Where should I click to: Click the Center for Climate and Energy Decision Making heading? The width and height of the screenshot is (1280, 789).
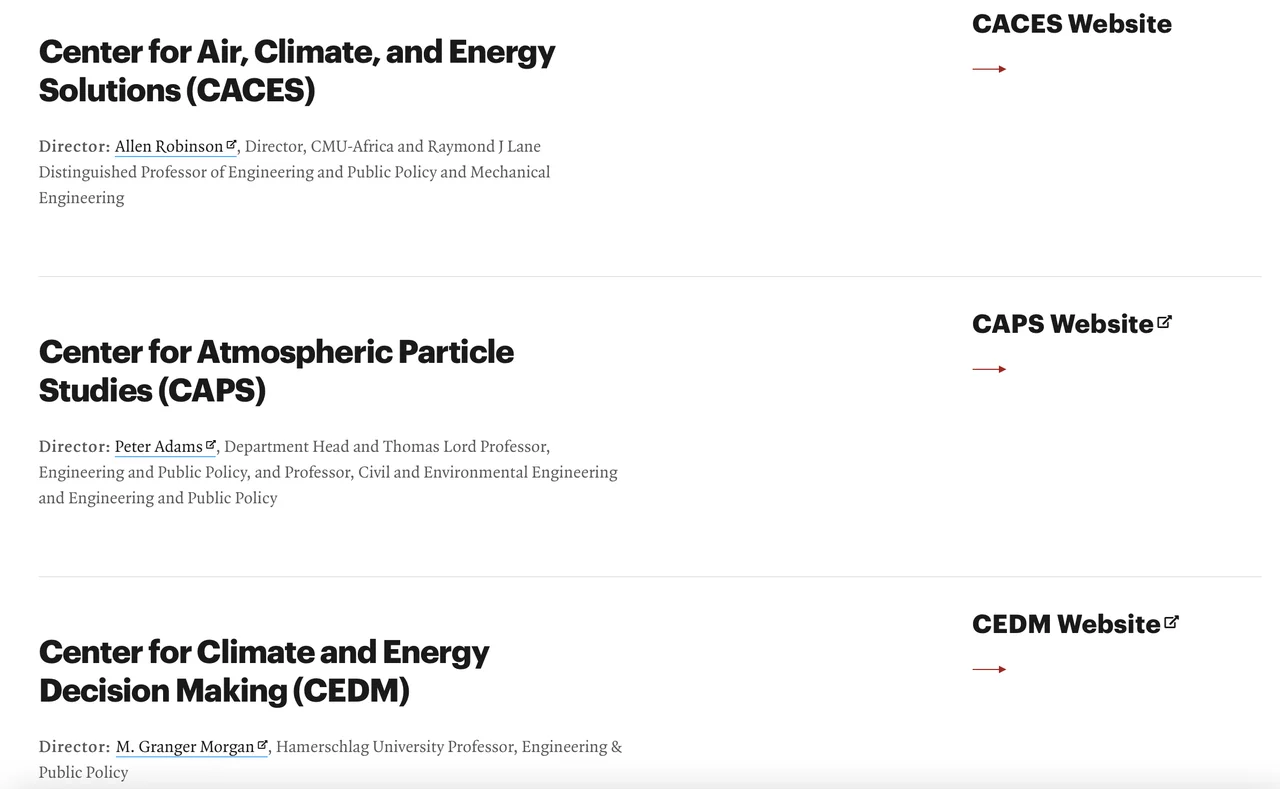pyautogui.click(x=264, y=671)
